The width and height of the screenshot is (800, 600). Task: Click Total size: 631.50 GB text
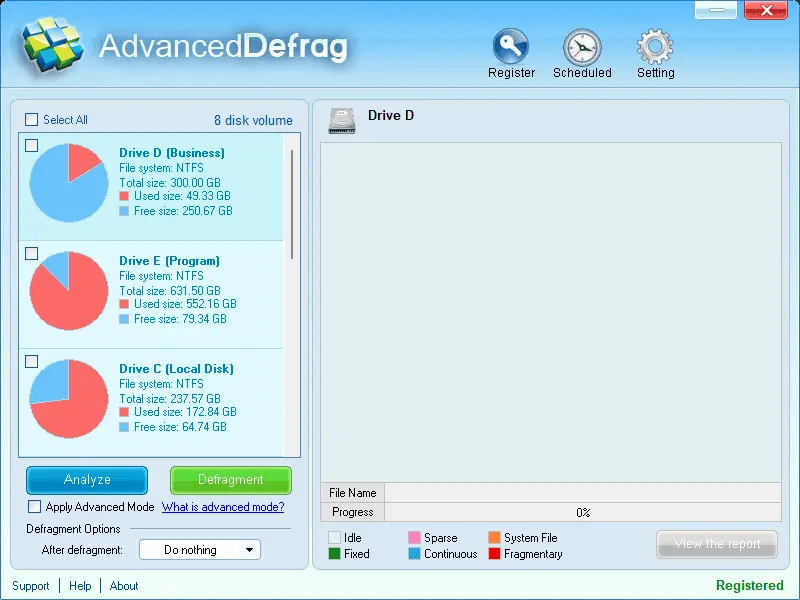pos(170,291)
